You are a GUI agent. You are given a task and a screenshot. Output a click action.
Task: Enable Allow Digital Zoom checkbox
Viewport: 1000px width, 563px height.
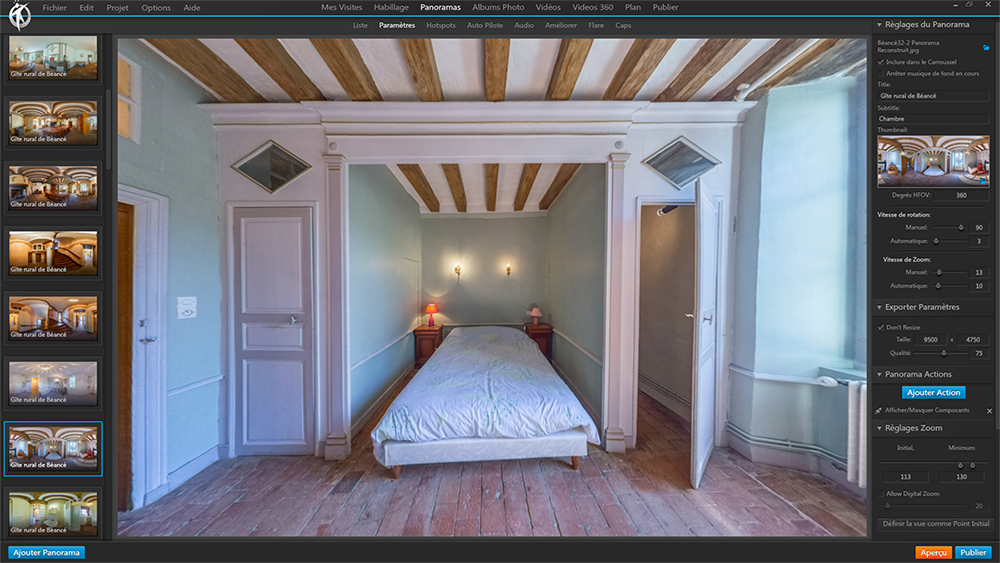(881, 494)
